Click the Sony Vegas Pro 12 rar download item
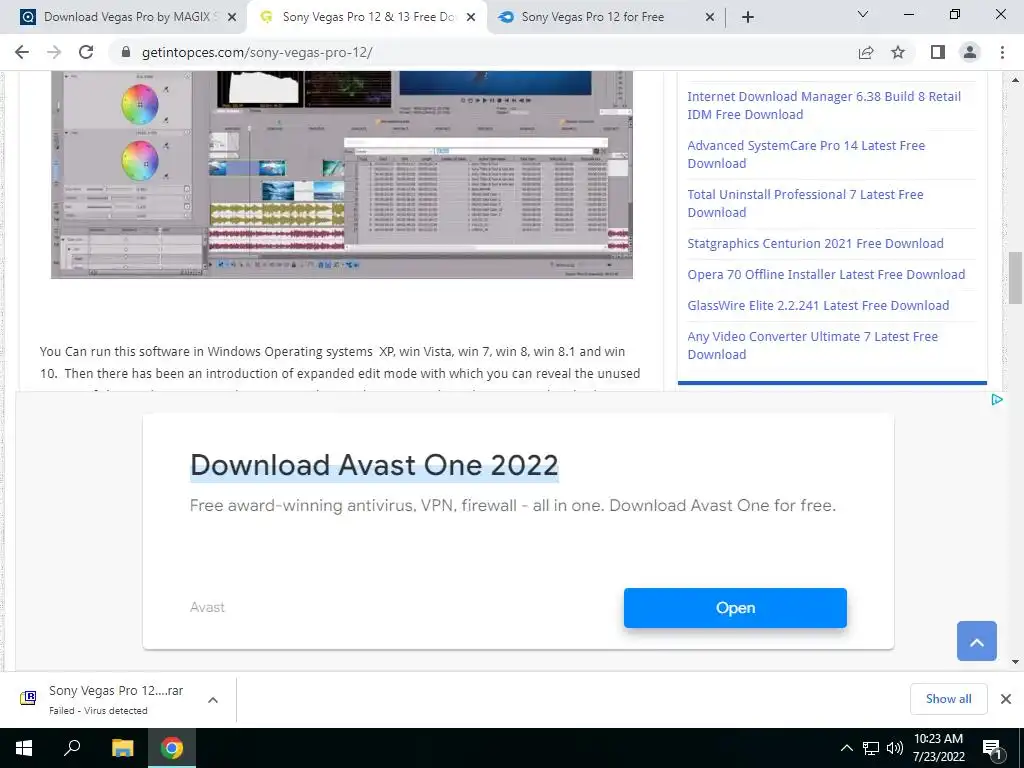 pyautogui.click(x=116, y=699)
